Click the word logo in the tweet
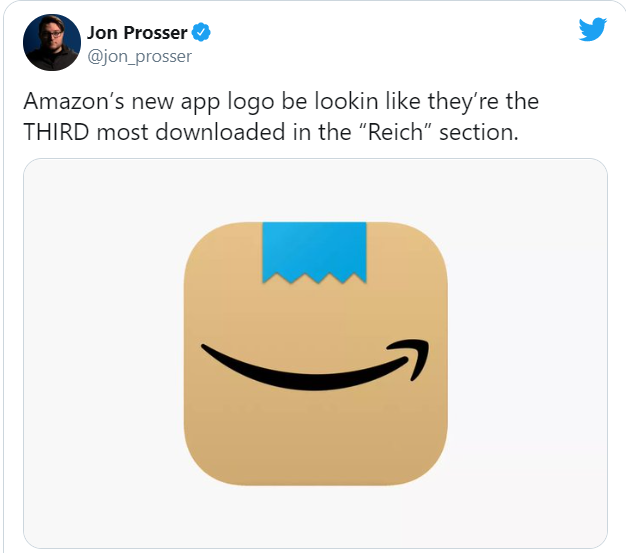626x553 pixels. tap(251, 102)
